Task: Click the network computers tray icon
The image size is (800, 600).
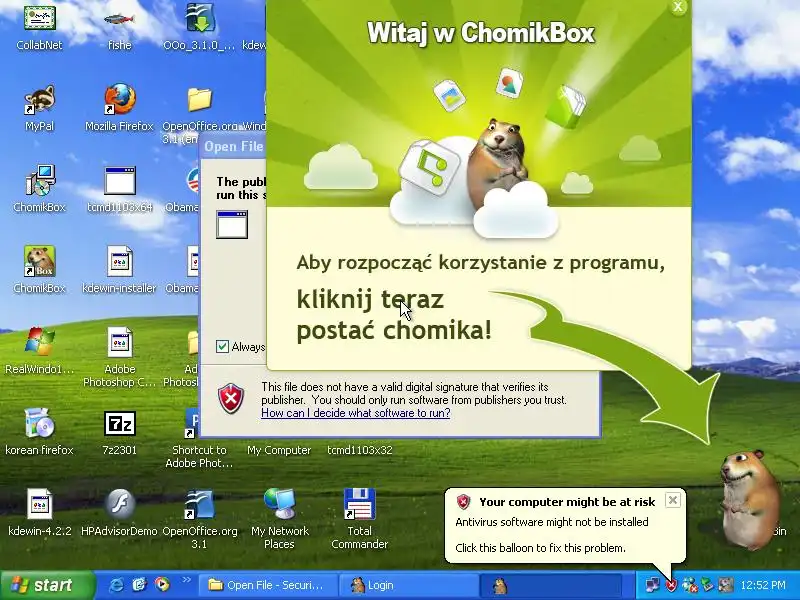Action: click(653, 585)
